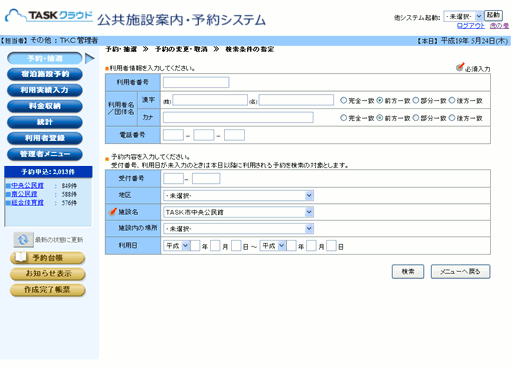Viewport: 512px width, 366px height.
Task: Open the 予約・抽選 menu
Action: pos(45,58)
